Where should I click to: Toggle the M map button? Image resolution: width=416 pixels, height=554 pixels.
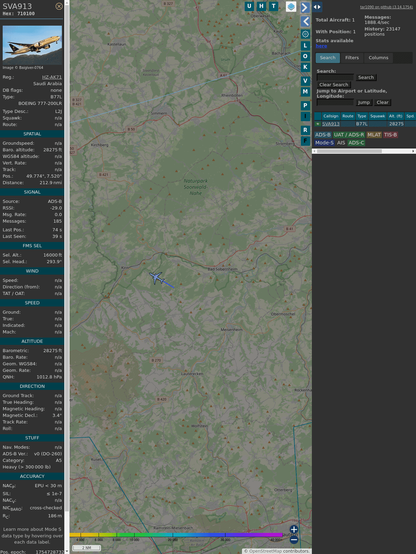pyautogui.click(x=305, y=92)
